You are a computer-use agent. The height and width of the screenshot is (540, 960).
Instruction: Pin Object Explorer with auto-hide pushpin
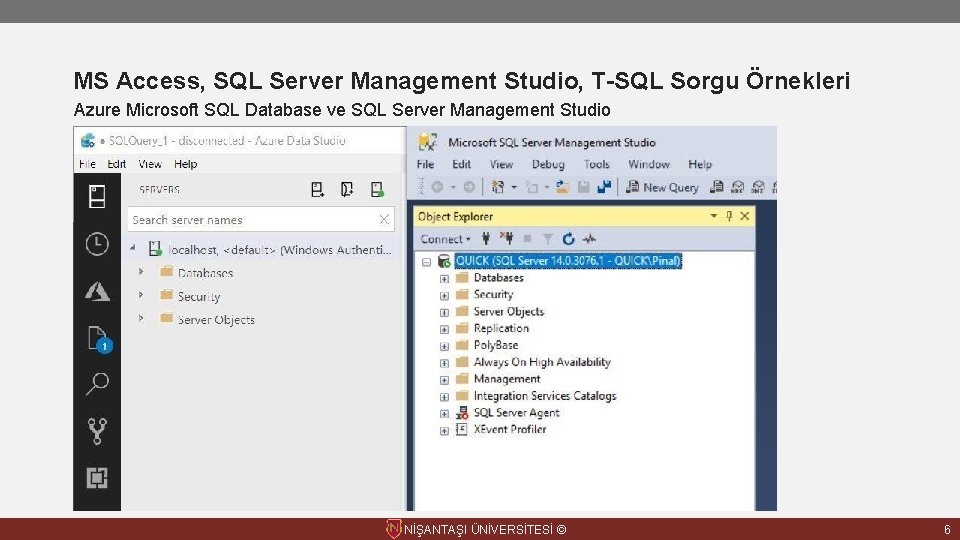coord(729,216)
